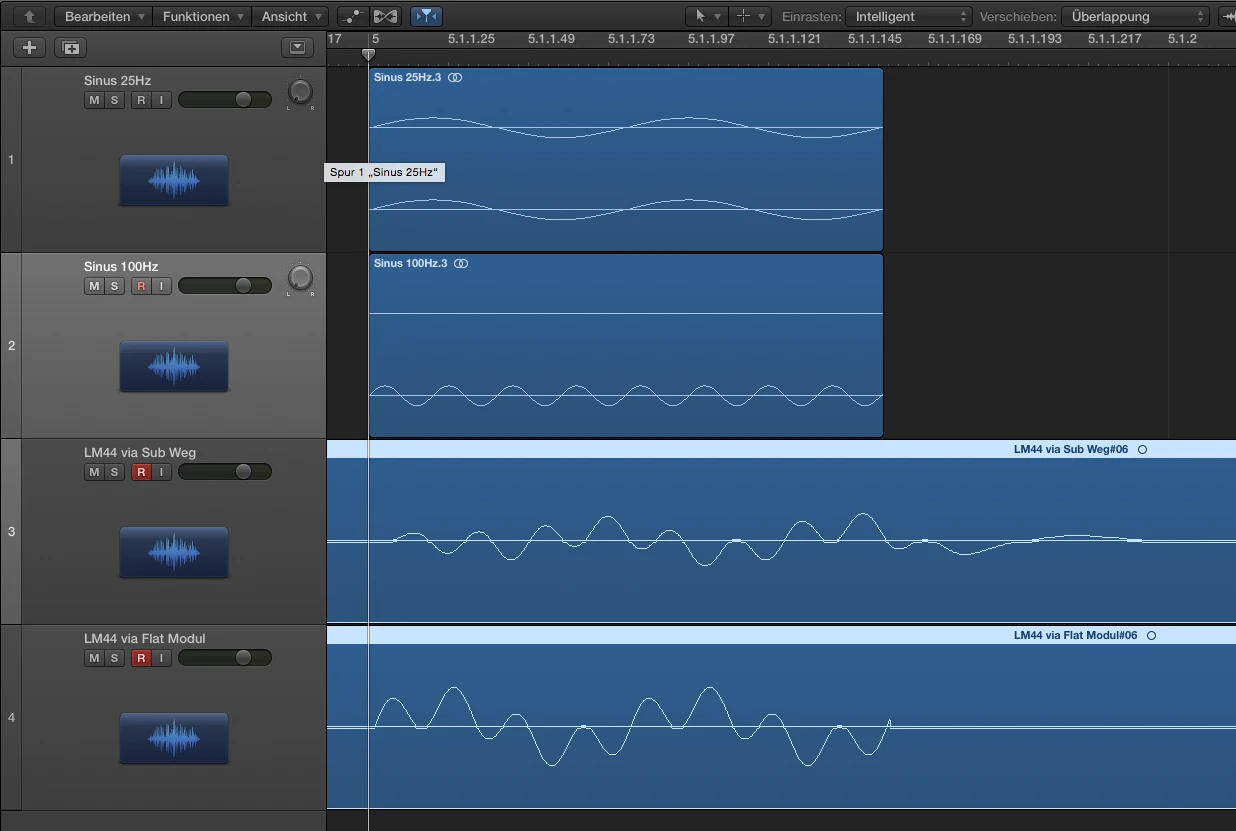The height and width of the screenshot is (831, 1236).
Task: Click the track header options dropdown button
Action: pyautogui.click(x=297, y=47)
